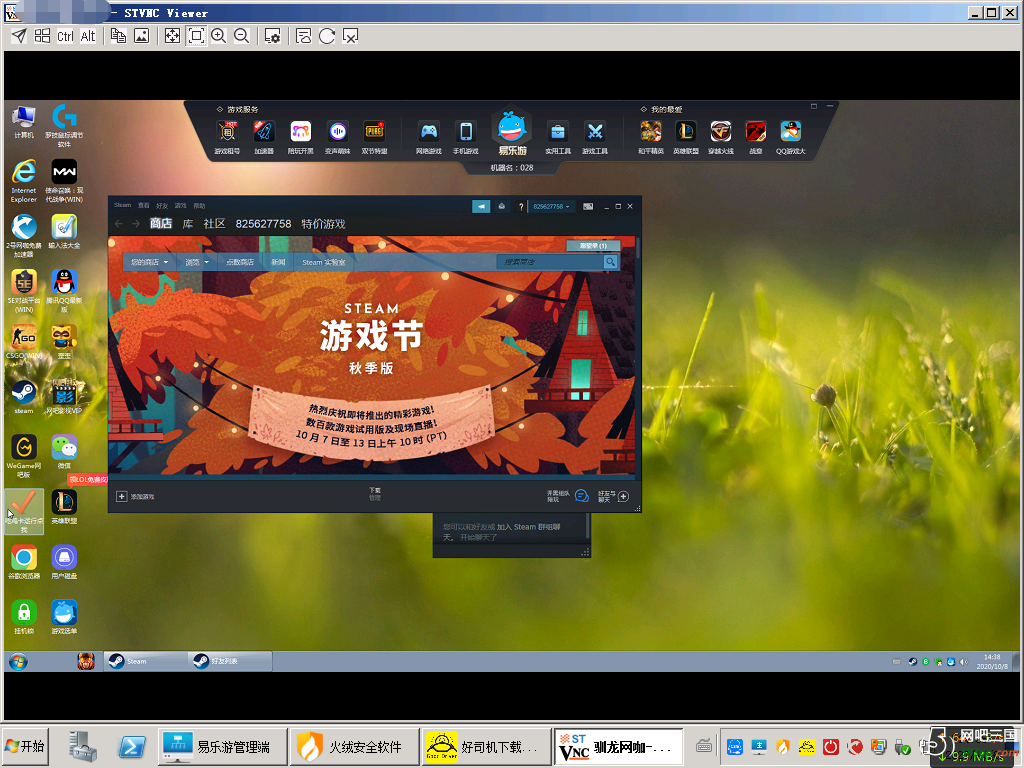Image resolution: width=1024 pixels, height=768 pixels.
Task: Zoom out using the VNC toolbar magnifier
Action: pos(242,36)
